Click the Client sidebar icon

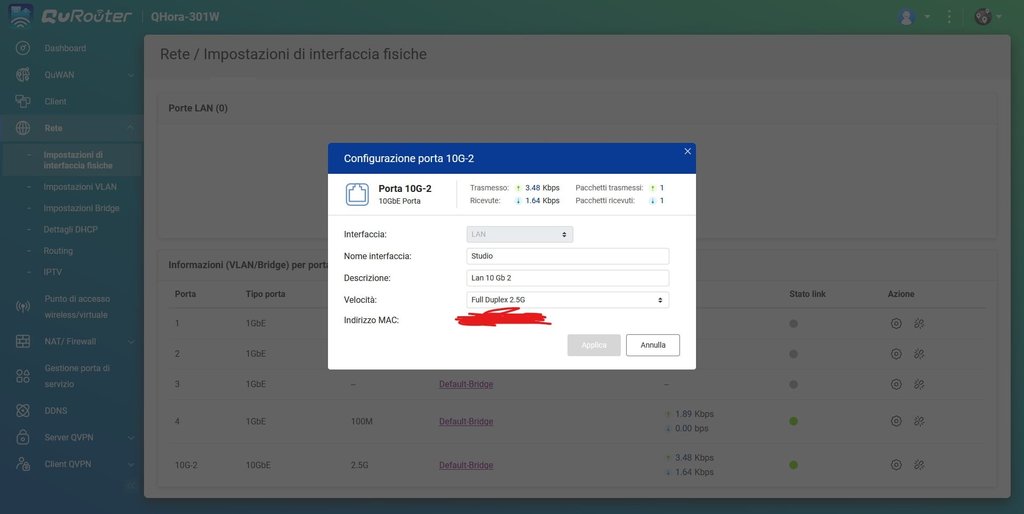pyautogui.click(x=22, y=101)
